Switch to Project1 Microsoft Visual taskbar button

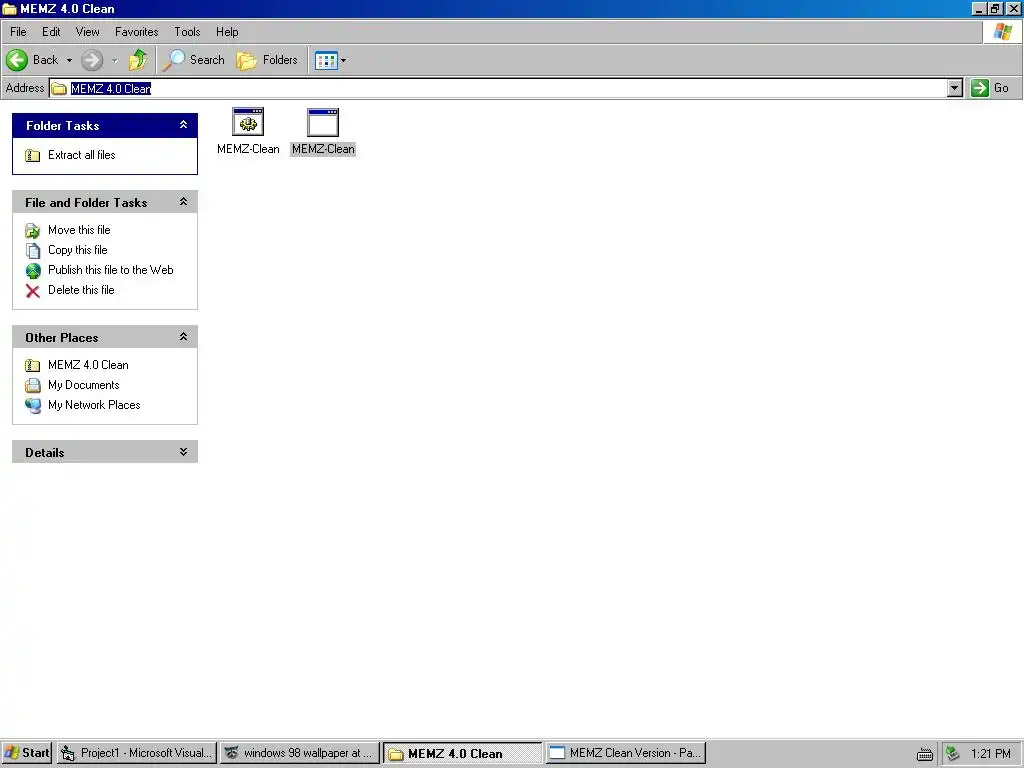[x=136, y=753]
